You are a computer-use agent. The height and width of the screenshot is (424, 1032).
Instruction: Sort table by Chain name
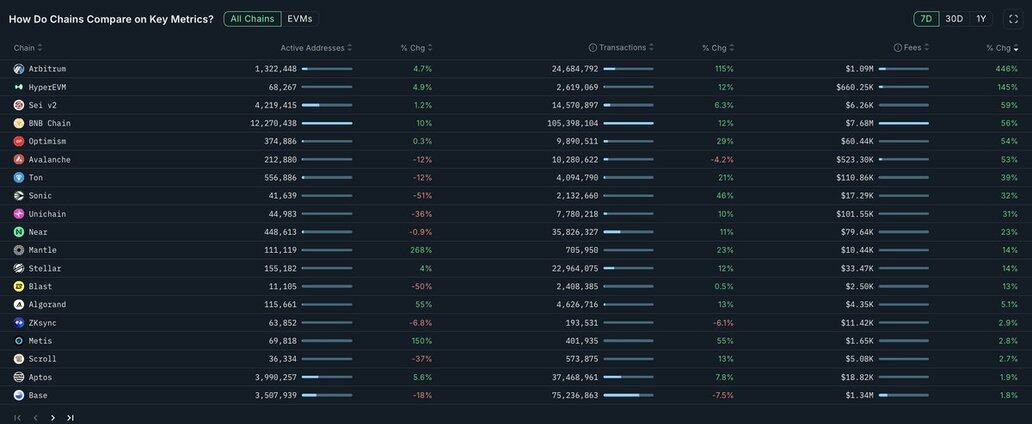pyautogui.click(x=25, y=48)
